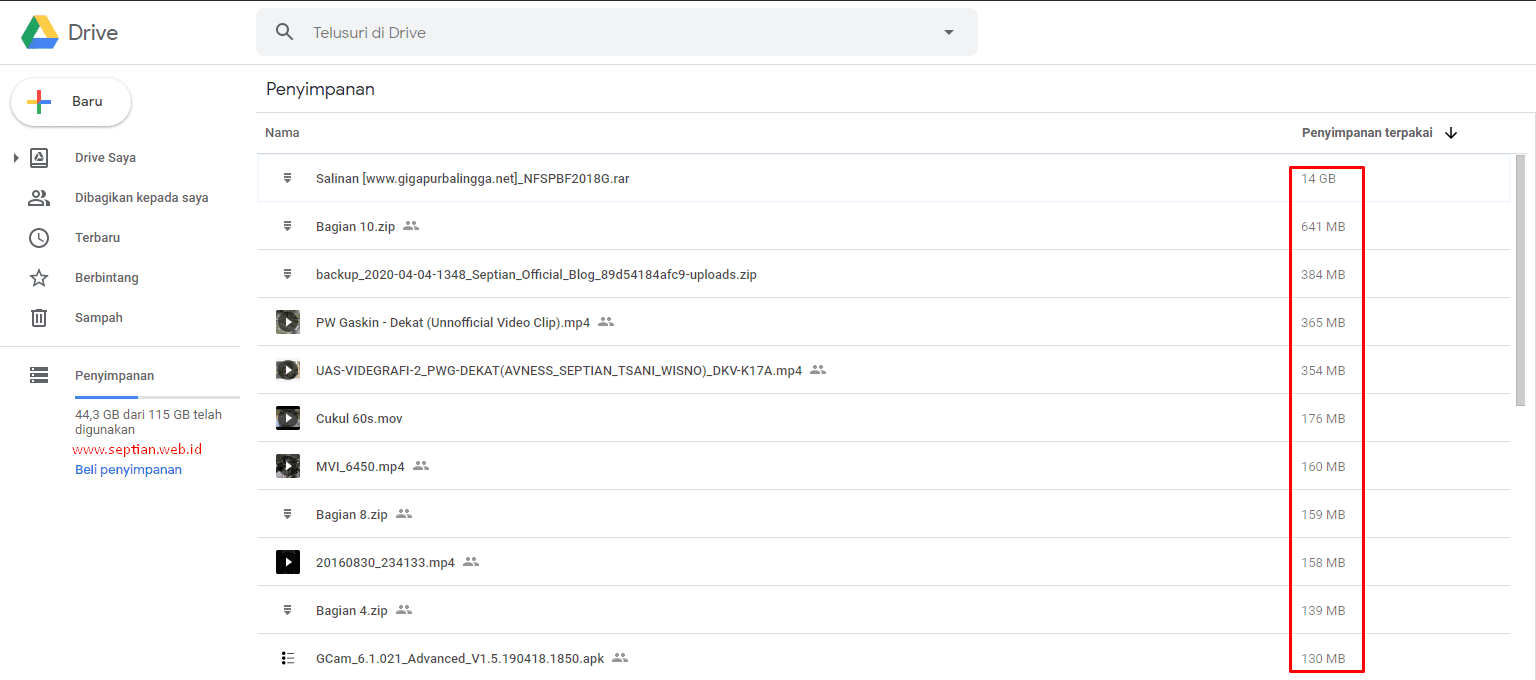Select the search magnifier icon
The width and height of the screenshot is (1536, 680).
coord(285,31)
